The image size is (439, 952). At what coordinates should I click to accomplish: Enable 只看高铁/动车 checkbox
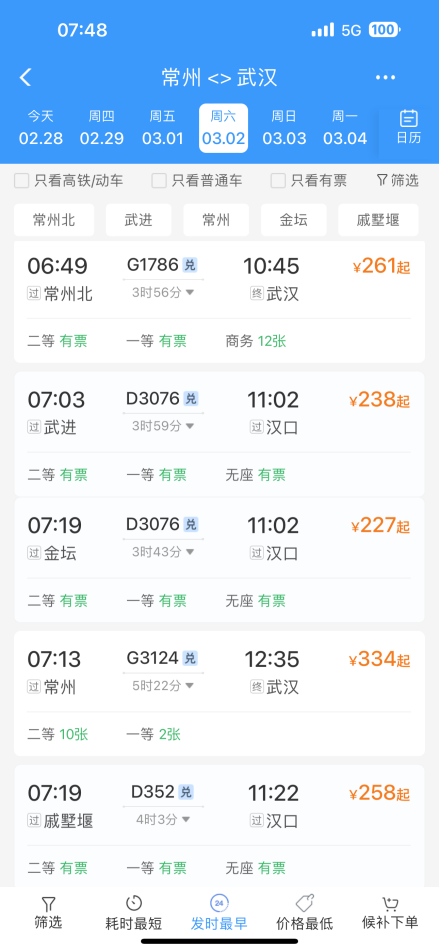22,180
